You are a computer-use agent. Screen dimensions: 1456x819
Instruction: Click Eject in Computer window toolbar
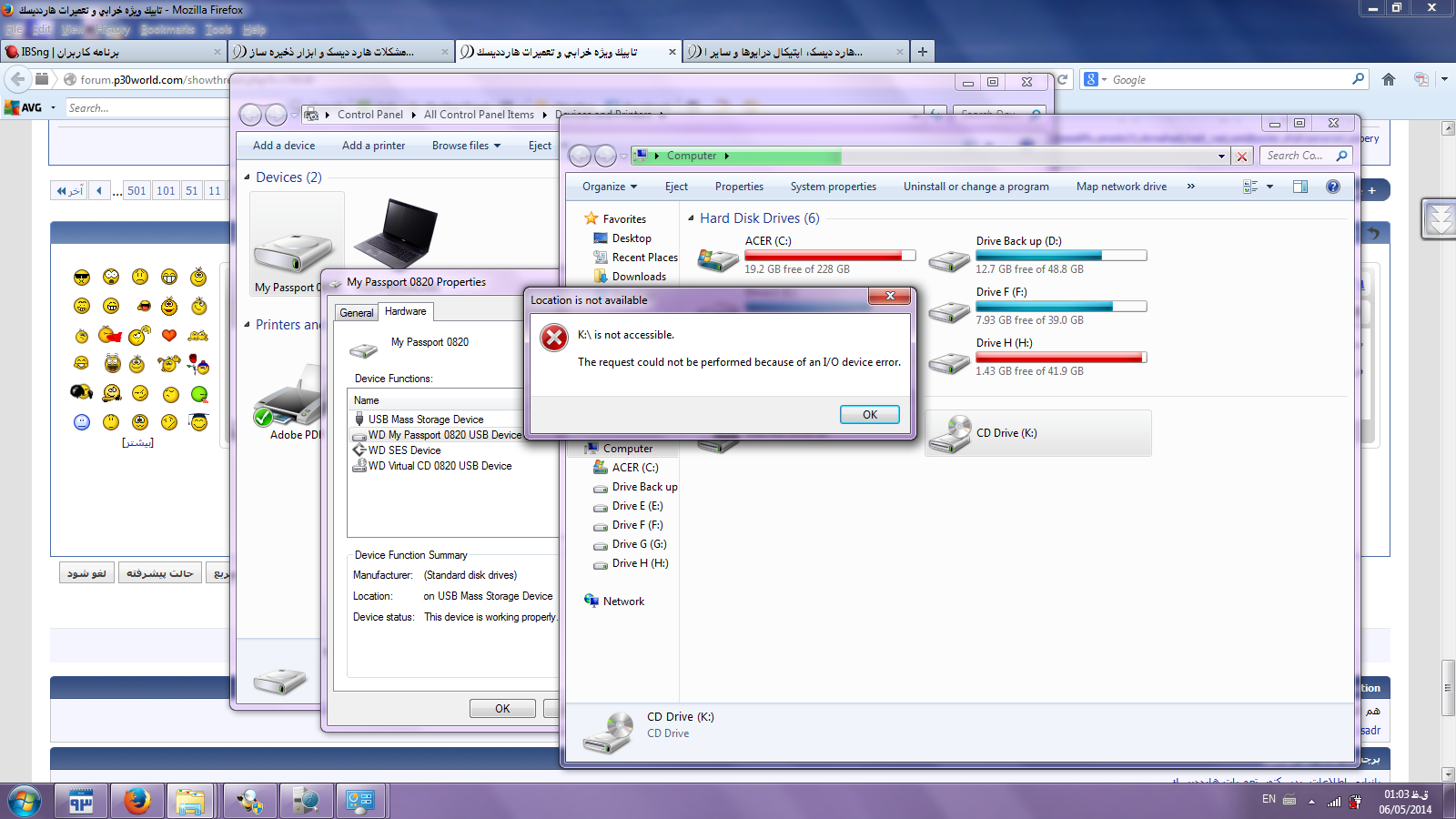click(676, 187)
